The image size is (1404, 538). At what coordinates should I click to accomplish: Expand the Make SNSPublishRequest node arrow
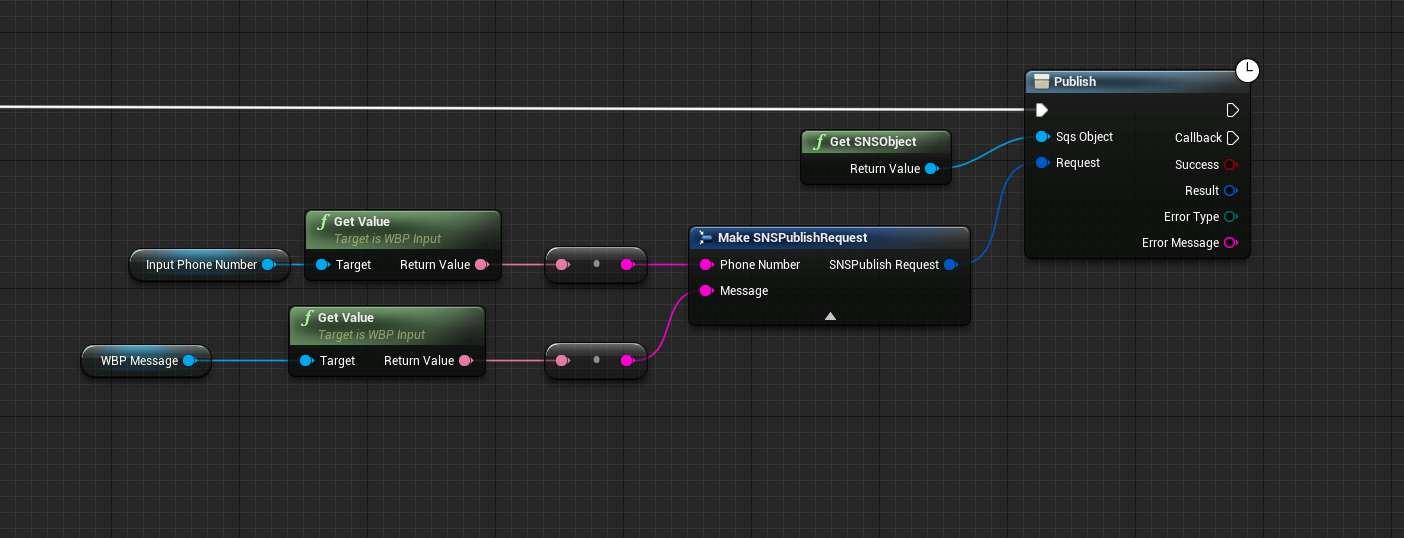click(x=830, y=316)
